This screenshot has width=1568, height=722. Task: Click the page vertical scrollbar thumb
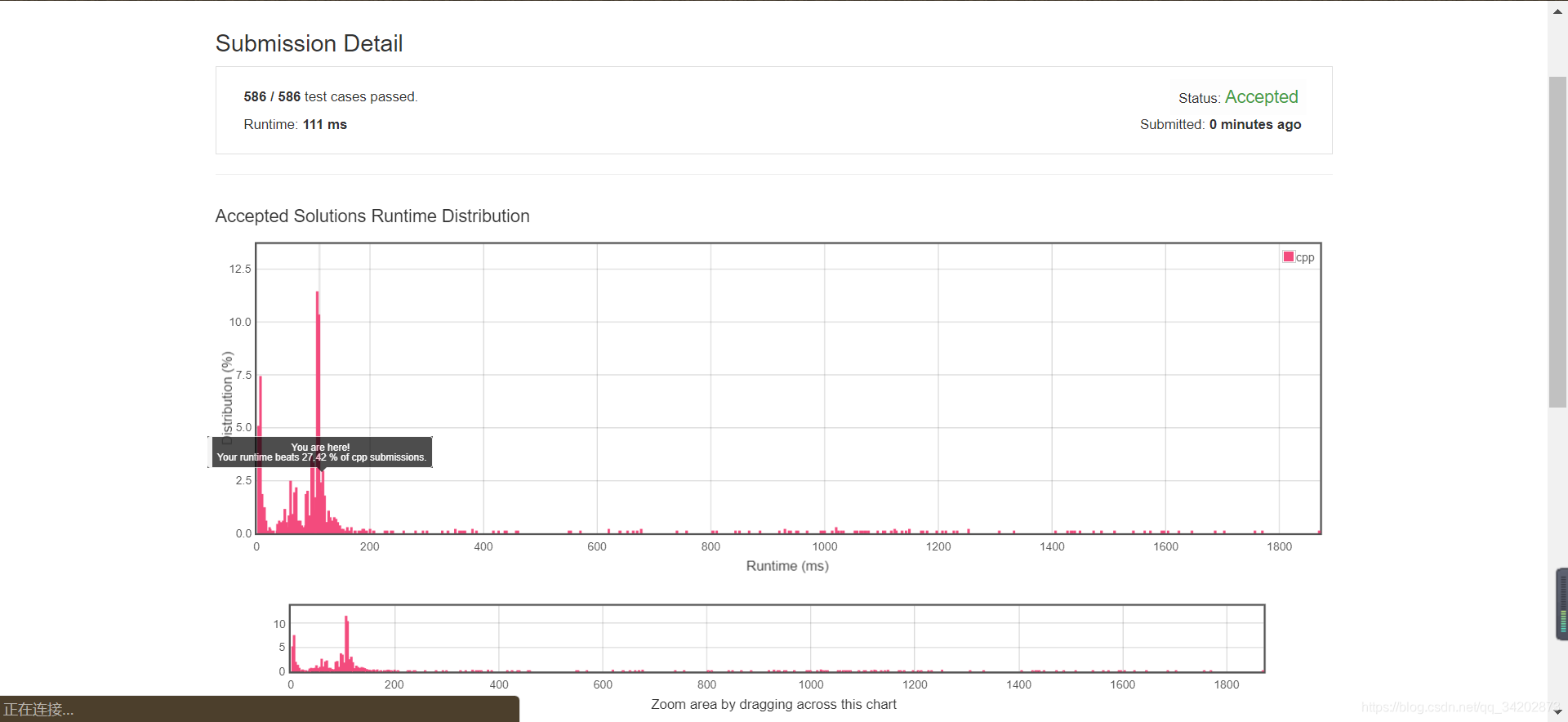pos(1557,242)
